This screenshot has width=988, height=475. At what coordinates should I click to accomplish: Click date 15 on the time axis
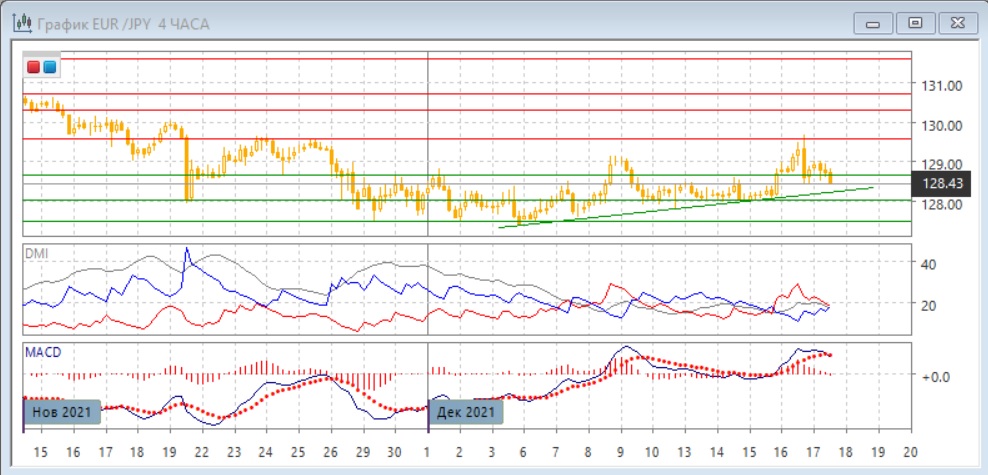40,452
